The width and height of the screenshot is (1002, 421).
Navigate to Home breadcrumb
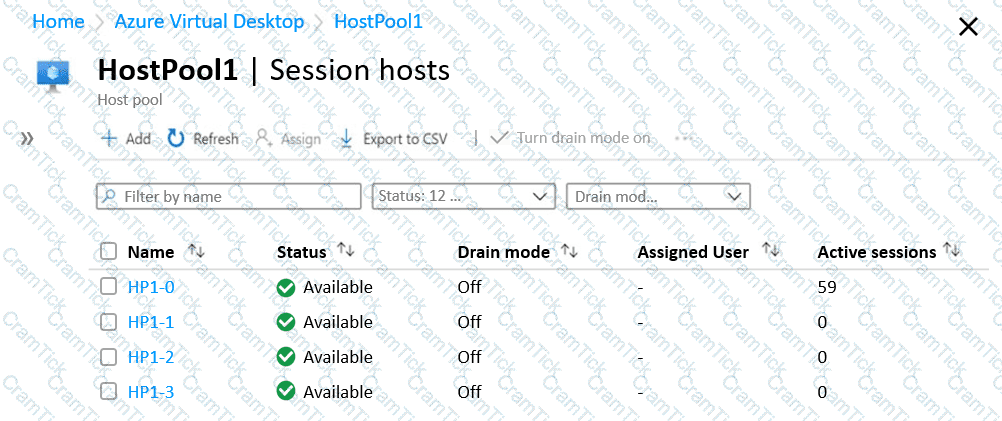click(58, 21)
